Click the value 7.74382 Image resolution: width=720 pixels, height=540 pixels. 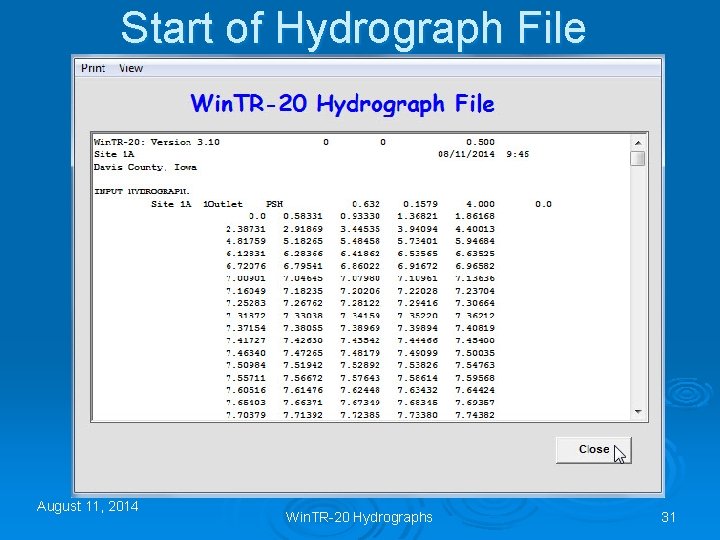(475, 415)
